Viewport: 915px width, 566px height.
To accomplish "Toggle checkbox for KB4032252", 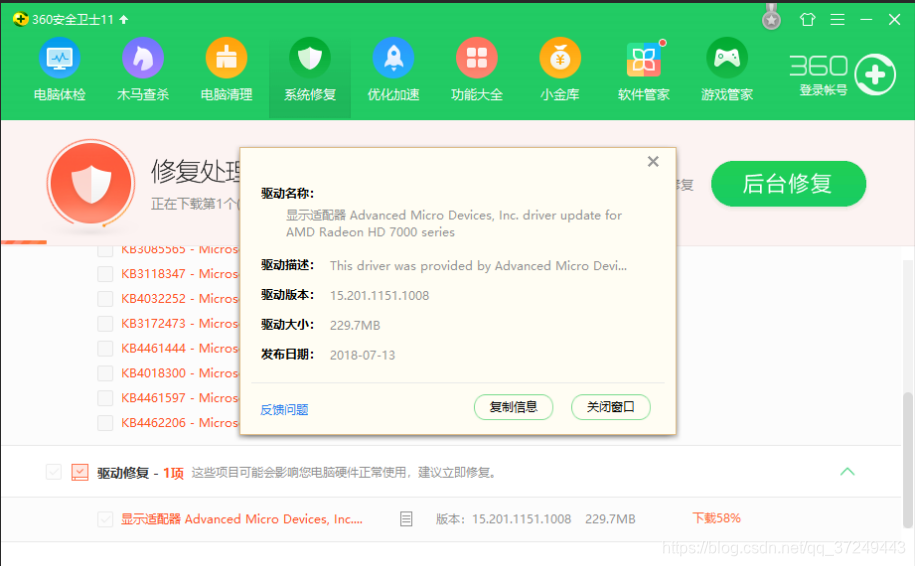I will click(x=105, y=299).
